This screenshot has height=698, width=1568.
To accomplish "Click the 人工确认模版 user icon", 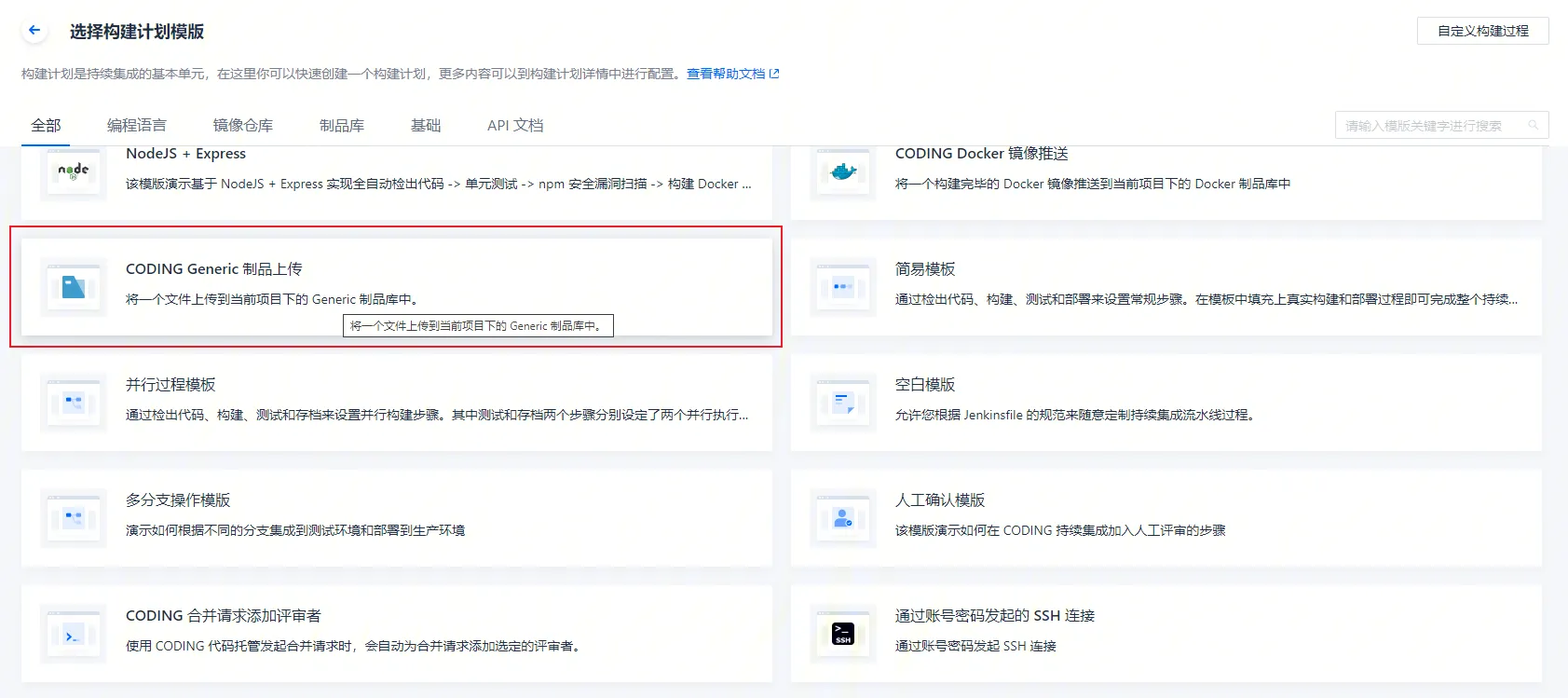I will pyautogui.click(x=843, y=518).
